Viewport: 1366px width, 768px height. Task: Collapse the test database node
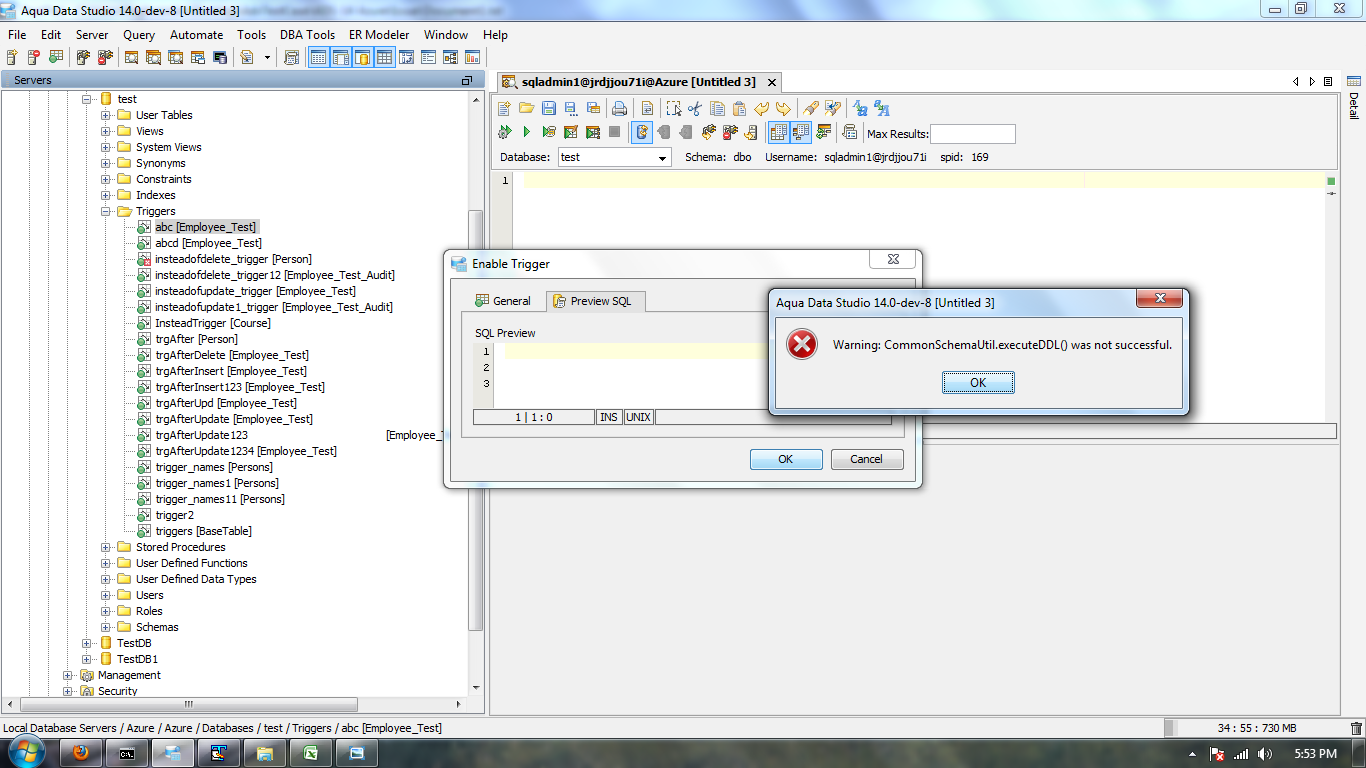[x=87, y=99]
